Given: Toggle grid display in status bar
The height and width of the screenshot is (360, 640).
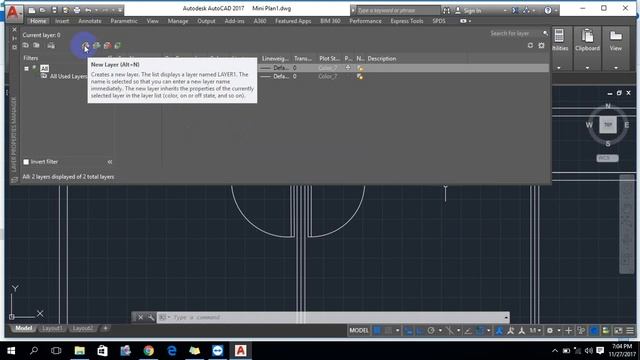Looking at the screenshot, I should (377, 331).
